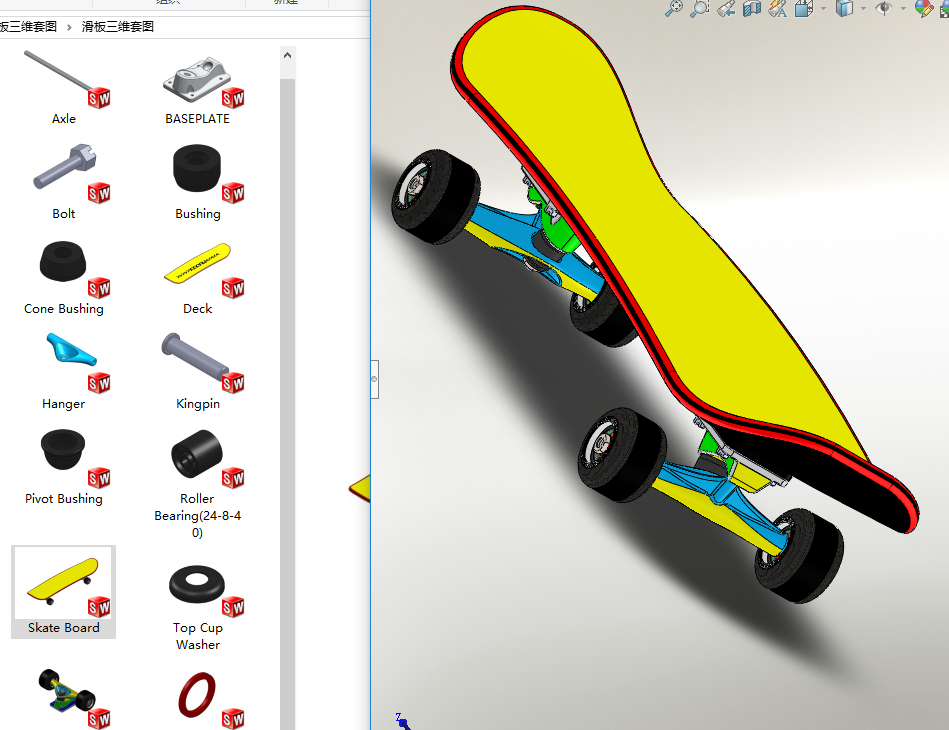Select the Bolt part file
The height and width of the screenshot is (730, 949).
pos(64,182)
